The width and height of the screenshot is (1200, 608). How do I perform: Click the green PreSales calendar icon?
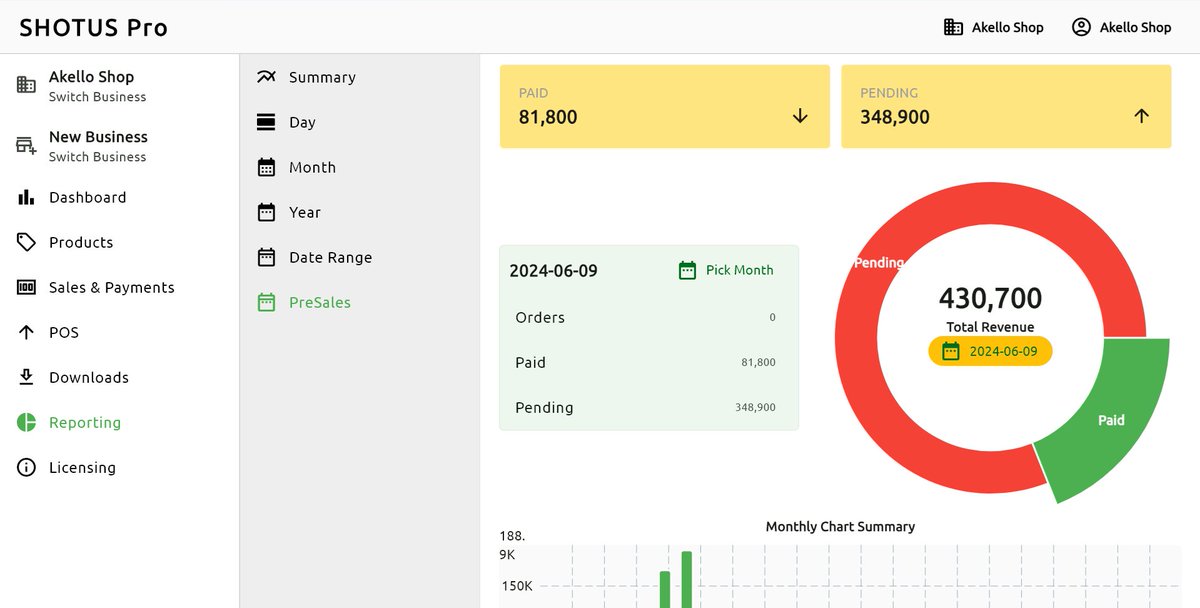pyautogui.click(x=266, y=302)
